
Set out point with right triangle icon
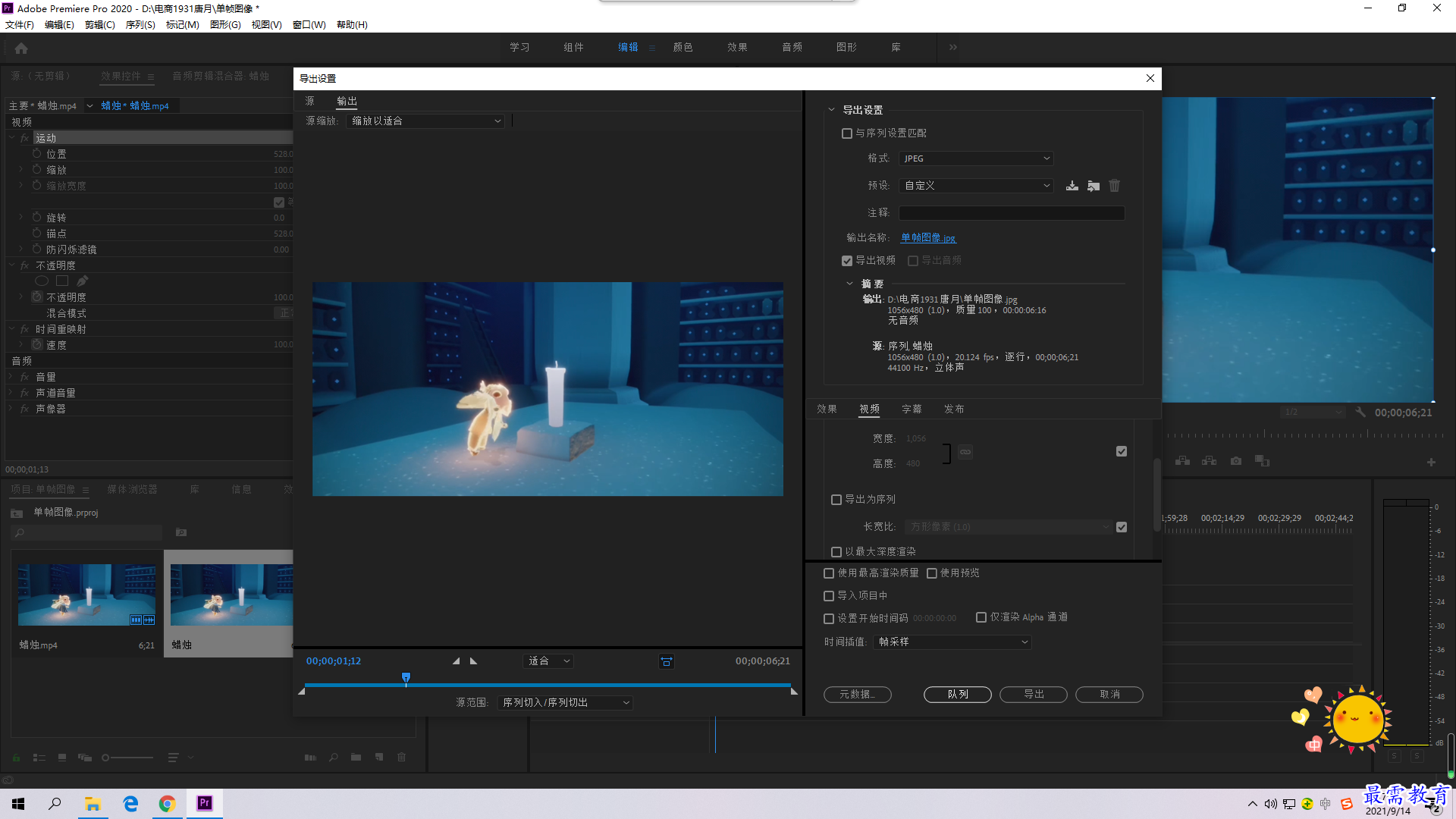point(474,661)
